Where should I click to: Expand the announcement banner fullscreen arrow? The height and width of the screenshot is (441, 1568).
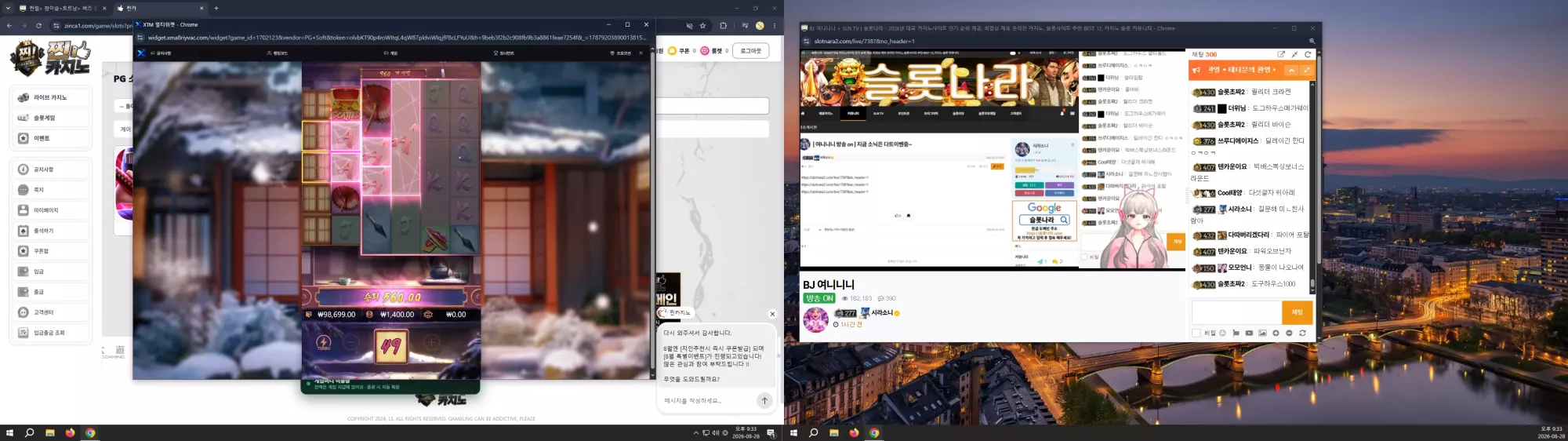point(1307,70)
